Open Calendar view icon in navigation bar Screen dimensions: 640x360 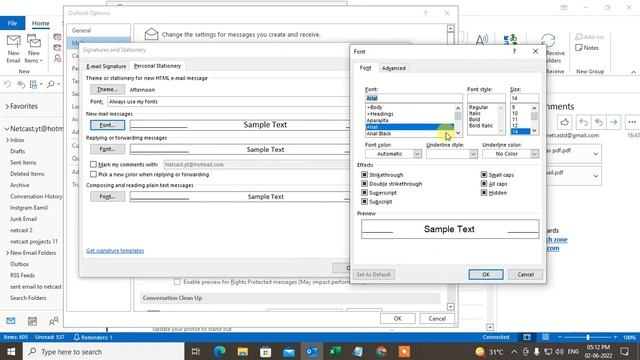pos(32,321)
